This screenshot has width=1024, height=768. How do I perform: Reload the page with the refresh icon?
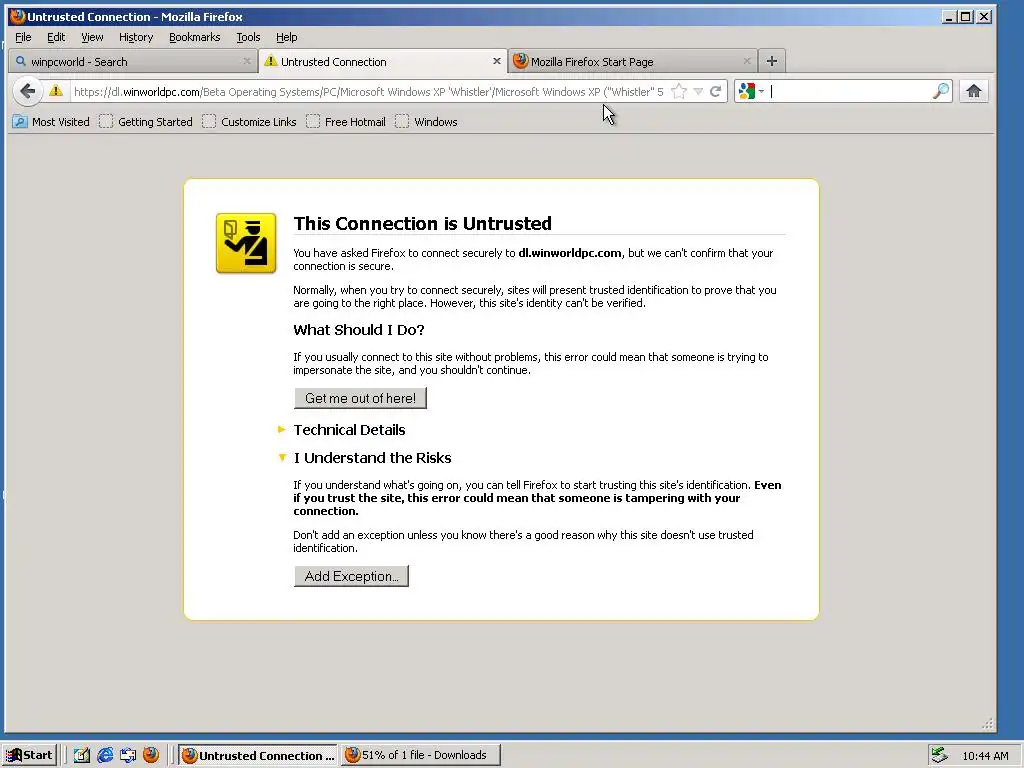point(716,91)
